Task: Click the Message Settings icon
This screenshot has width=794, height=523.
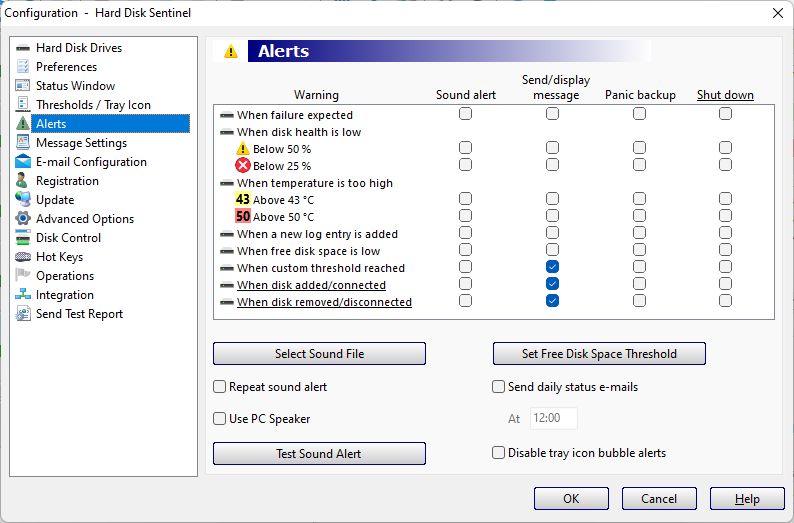Action: click(x=23, y=142)
